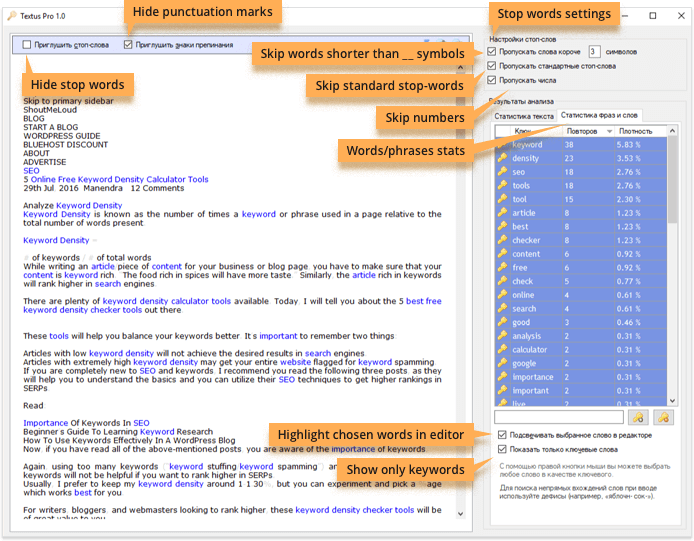Screen dimensions: 694x541
Task: Click the "Analyze Keyword Density" line
Action: point(73,205)
